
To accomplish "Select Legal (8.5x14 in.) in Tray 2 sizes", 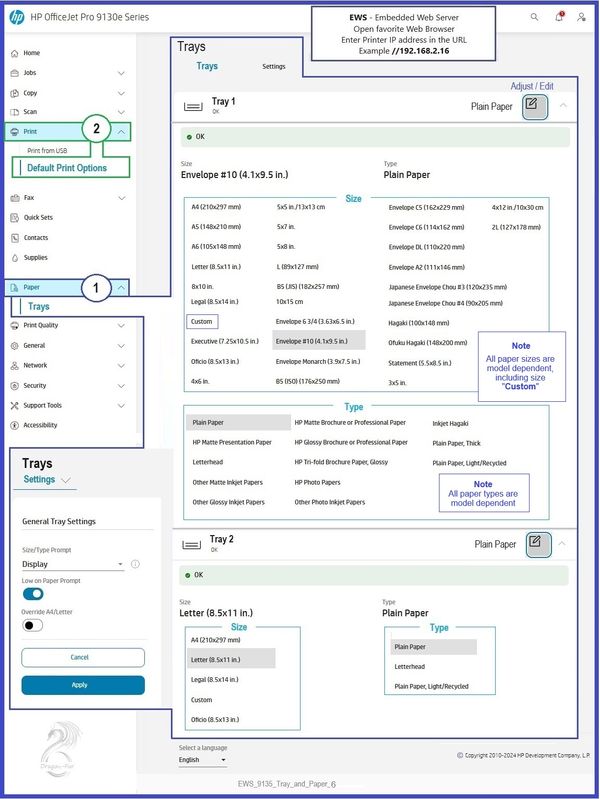I will pos(215,680).
